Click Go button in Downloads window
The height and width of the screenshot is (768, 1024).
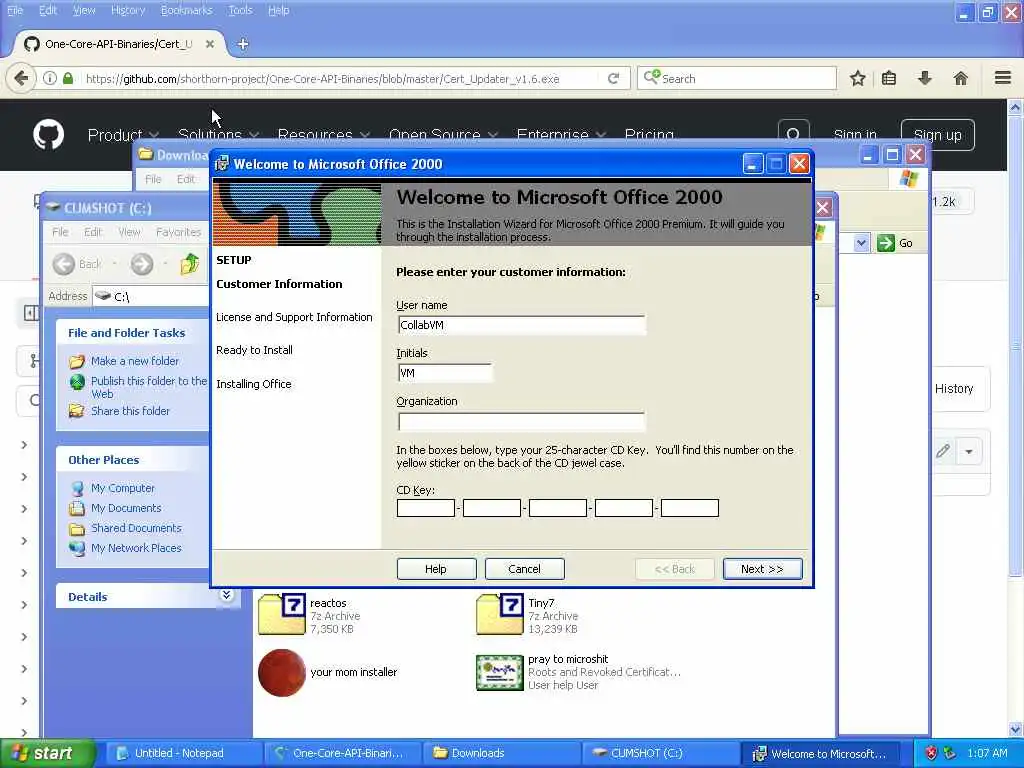(895, 243)
